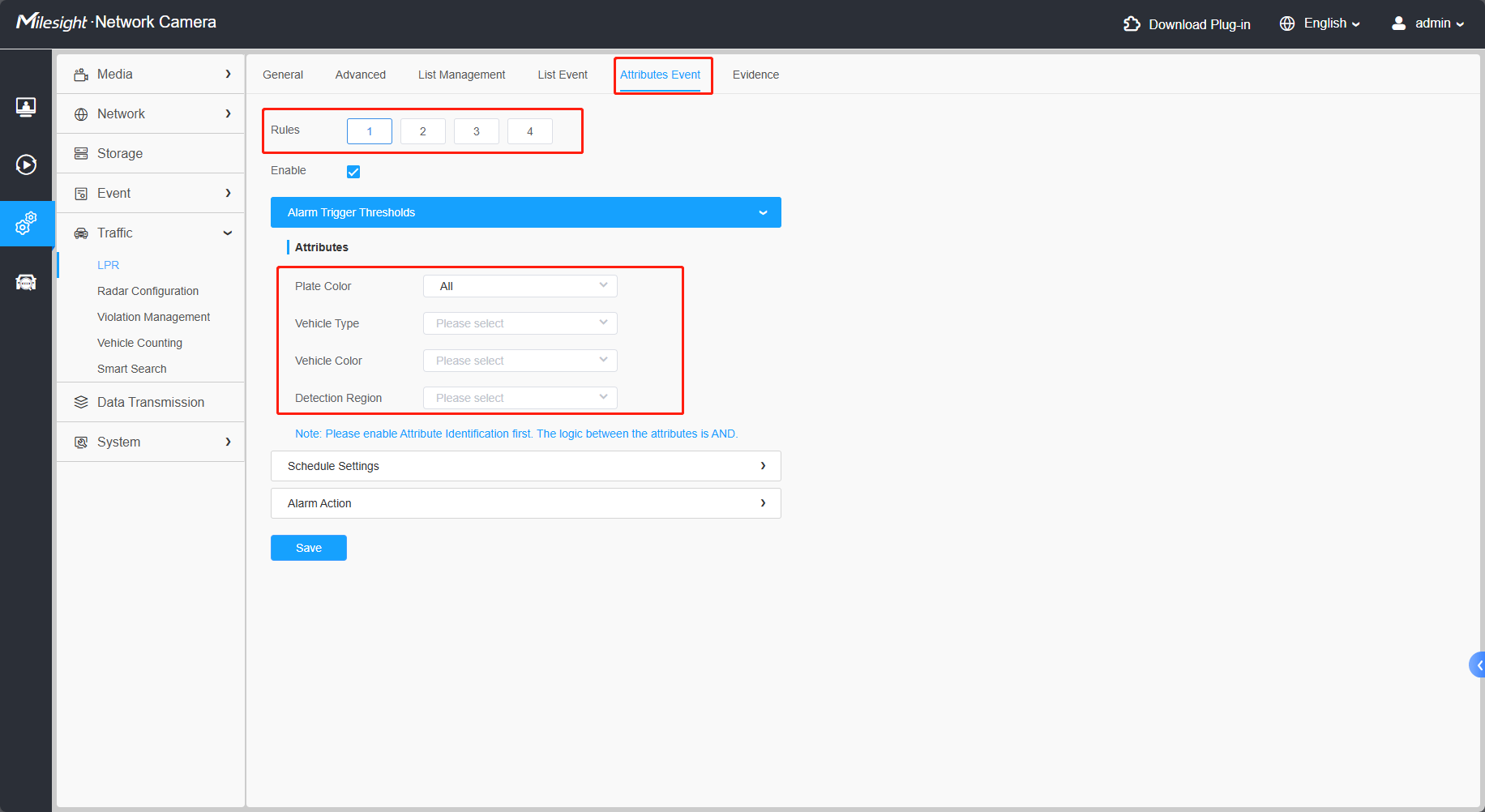Viewport: 1485px width, 812px height.
Task: Switch to the List Event tab
Action: point(563,75)
